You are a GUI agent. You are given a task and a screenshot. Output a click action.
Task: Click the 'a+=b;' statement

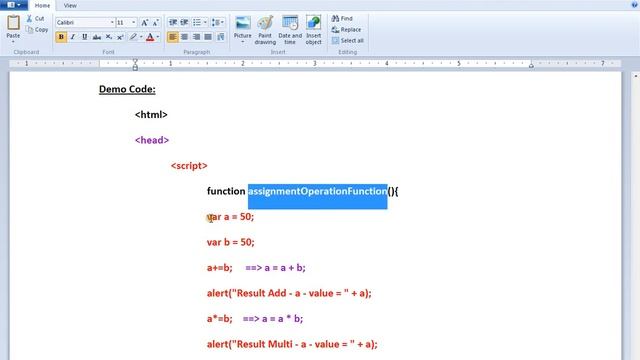(220, 268)
